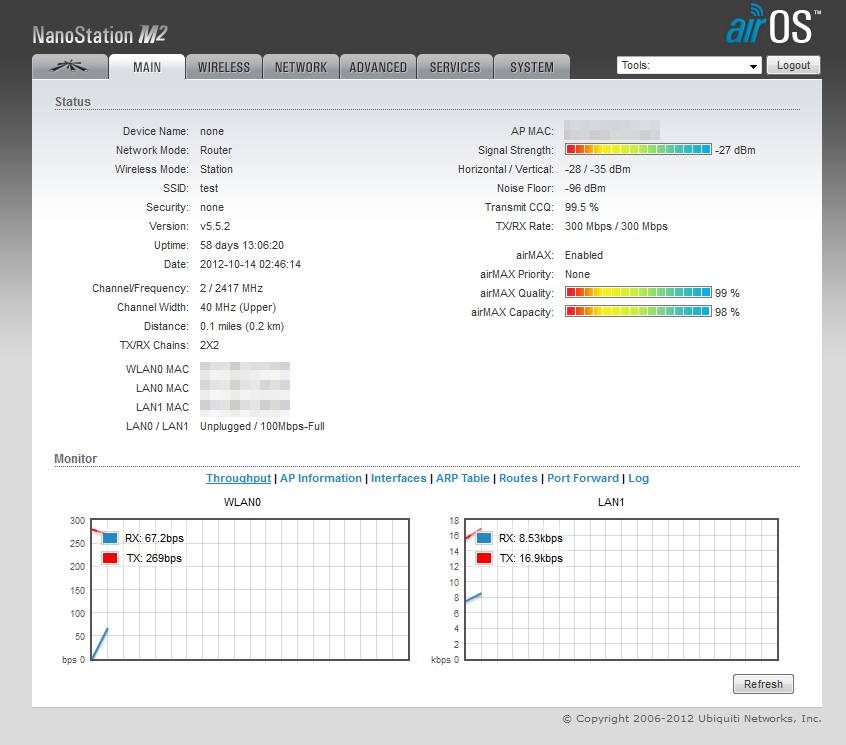Open the AP Information link

pos(320,478)
